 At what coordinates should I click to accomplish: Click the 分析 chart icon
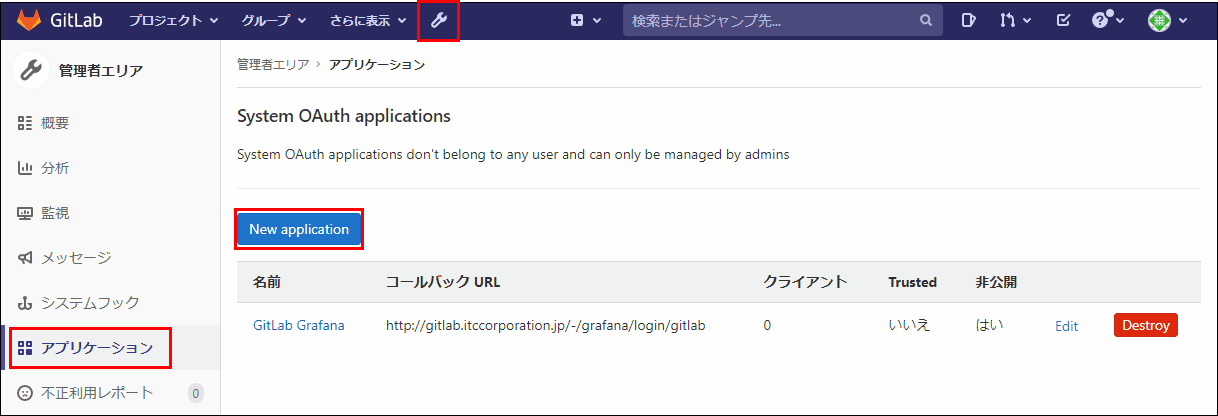pos(26,168)
